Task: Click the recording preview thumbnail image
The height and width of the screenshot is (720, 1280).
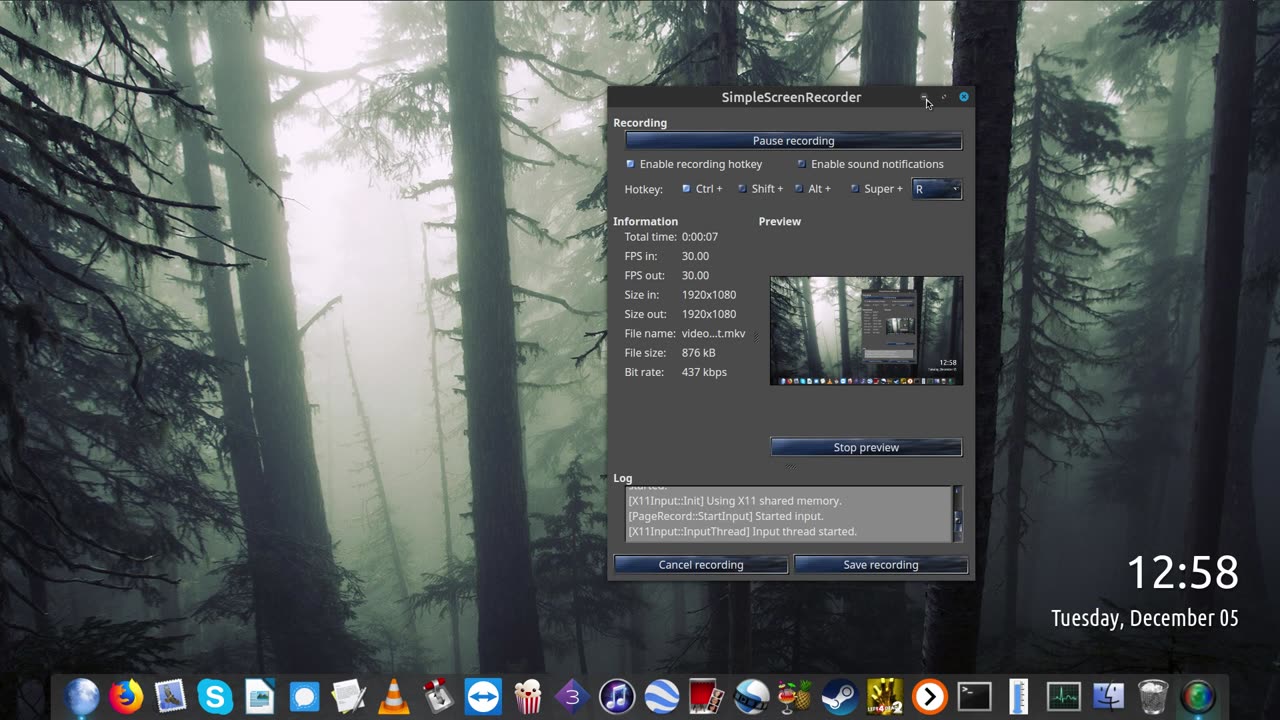Action: [x=866, y=331]
